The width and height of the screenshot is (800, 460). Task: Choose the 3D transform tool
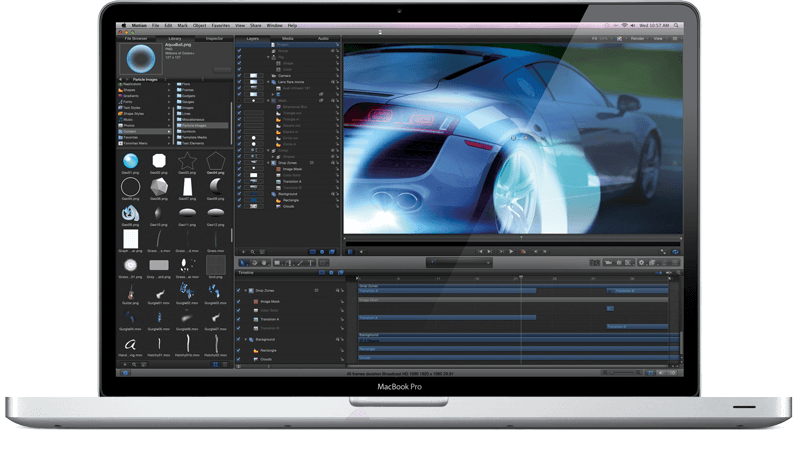(x=254, y=263)
